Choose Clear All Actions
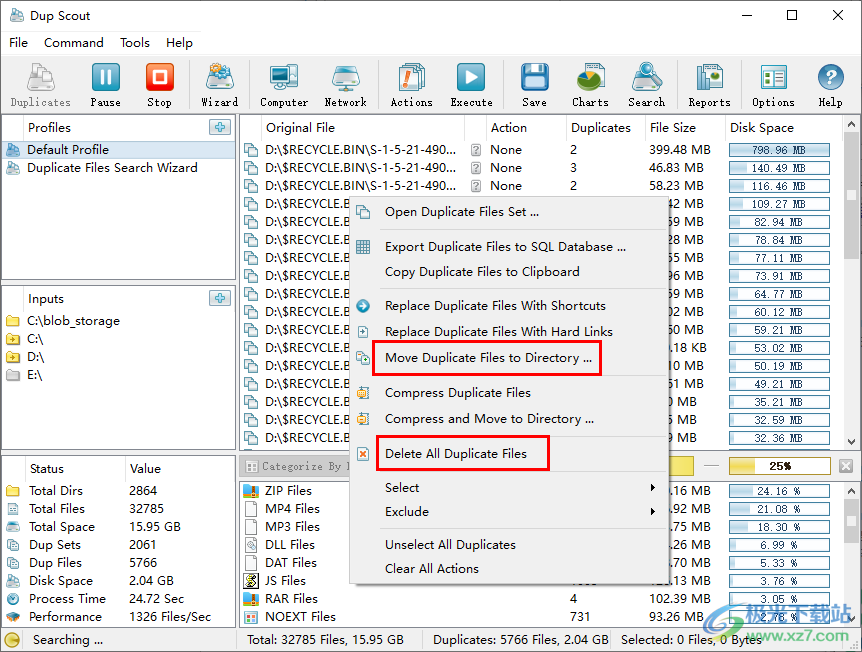 tap(432, 568)
